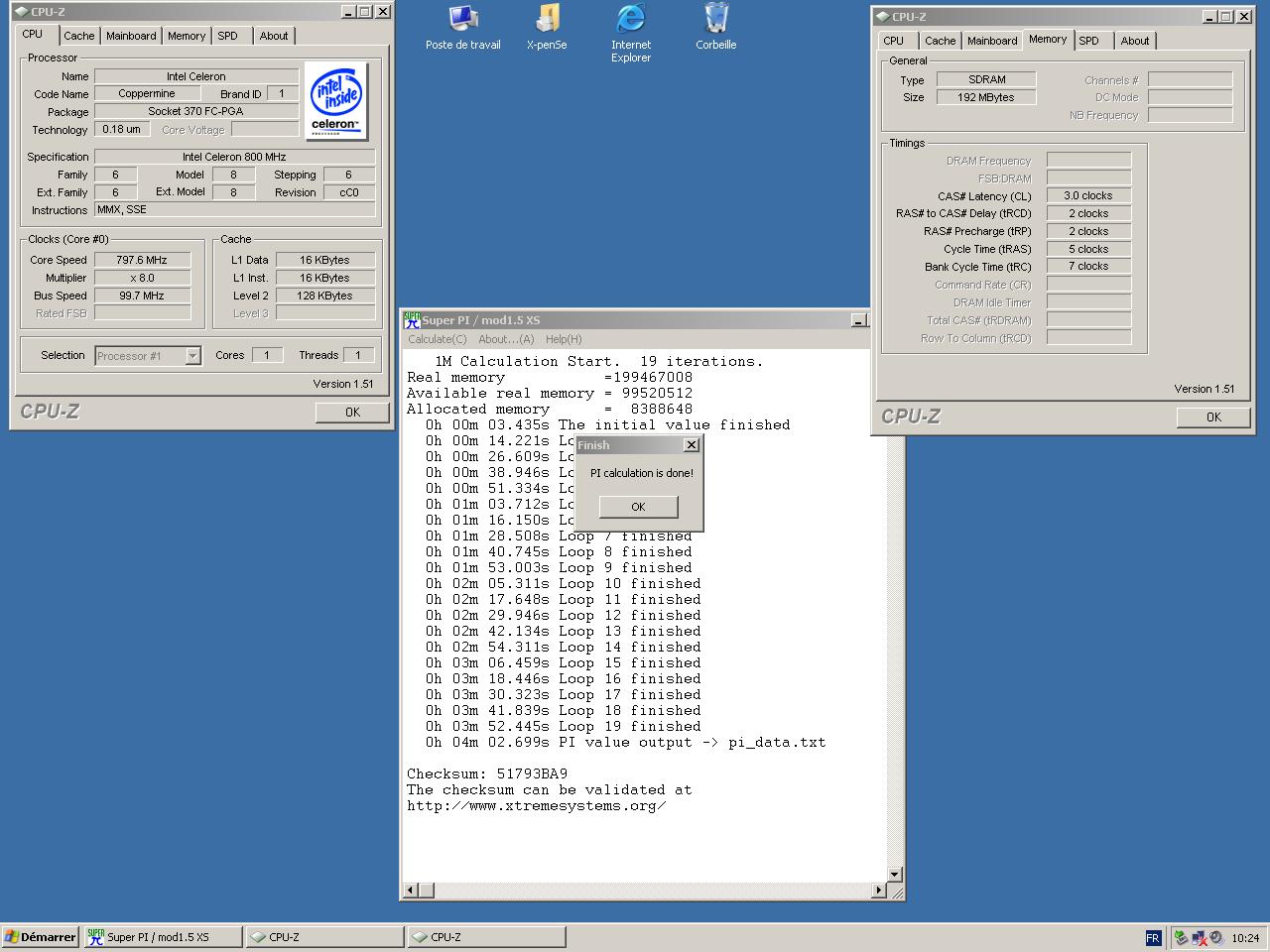Click the volume tray icon

[1215, 937]
